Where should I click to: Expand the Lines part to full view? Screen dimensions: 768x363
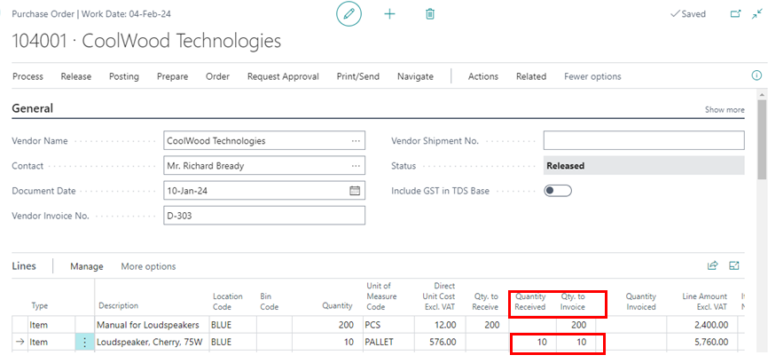coord(734,266)
